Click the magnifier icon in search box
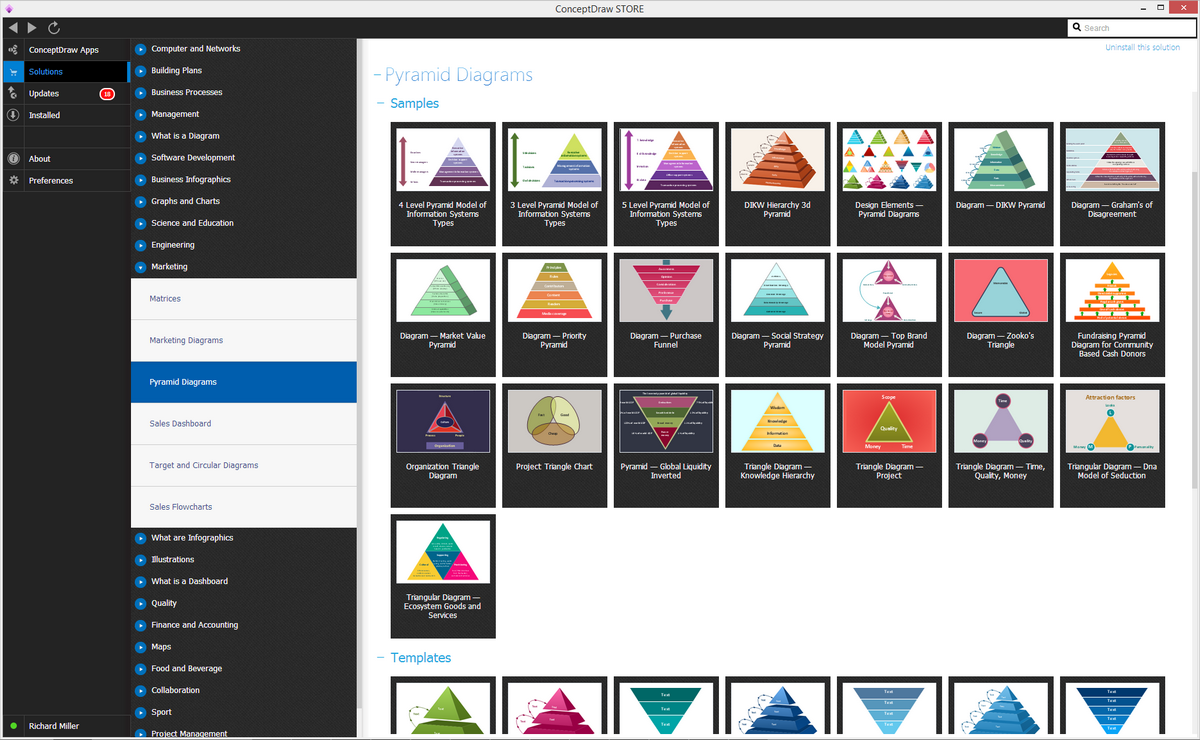Screen dimensions: 1200x740 [x=1076, y=28]
